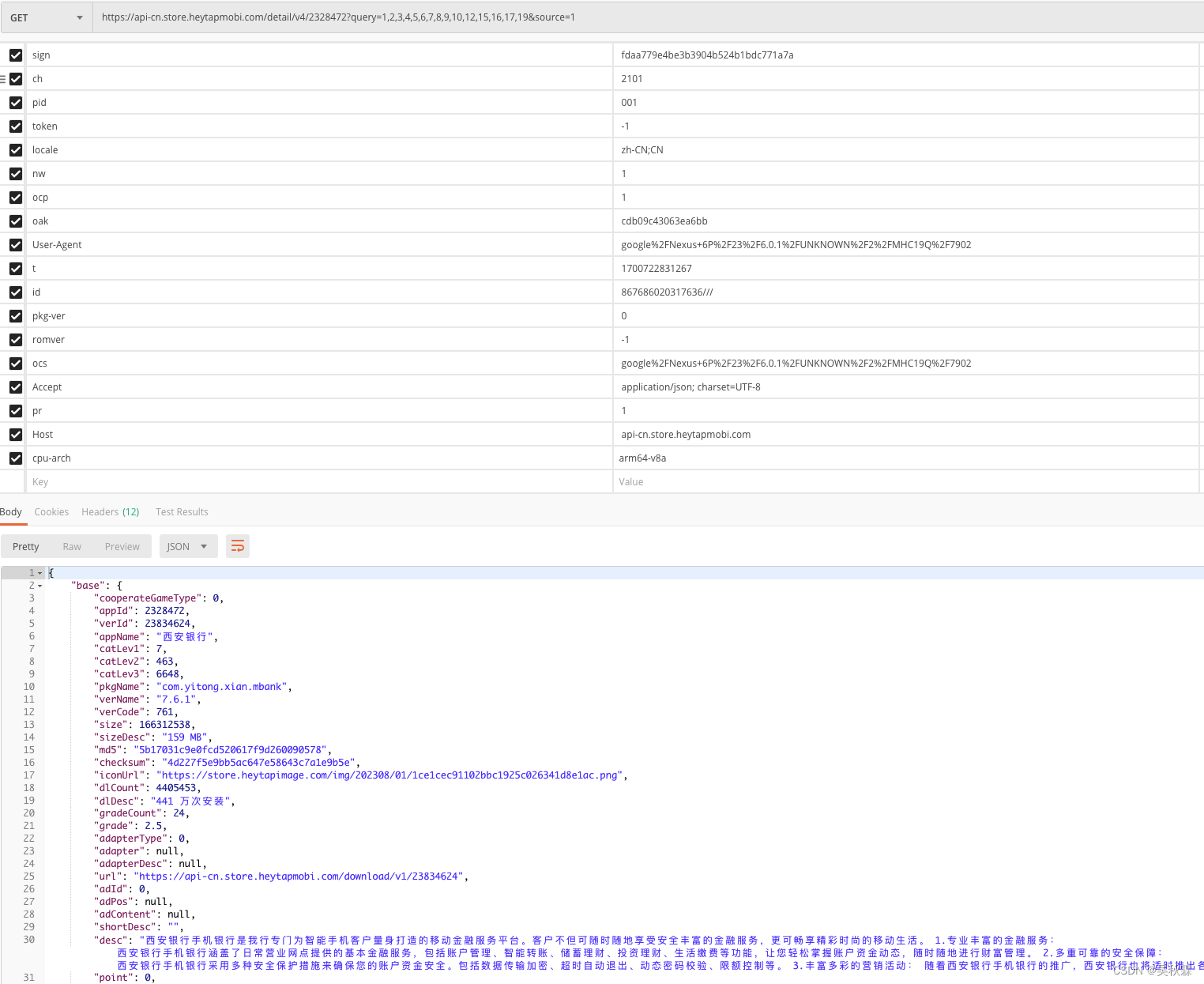Uncheck the sign header checkbox
1204x984 pixels.
coord(16,55)
